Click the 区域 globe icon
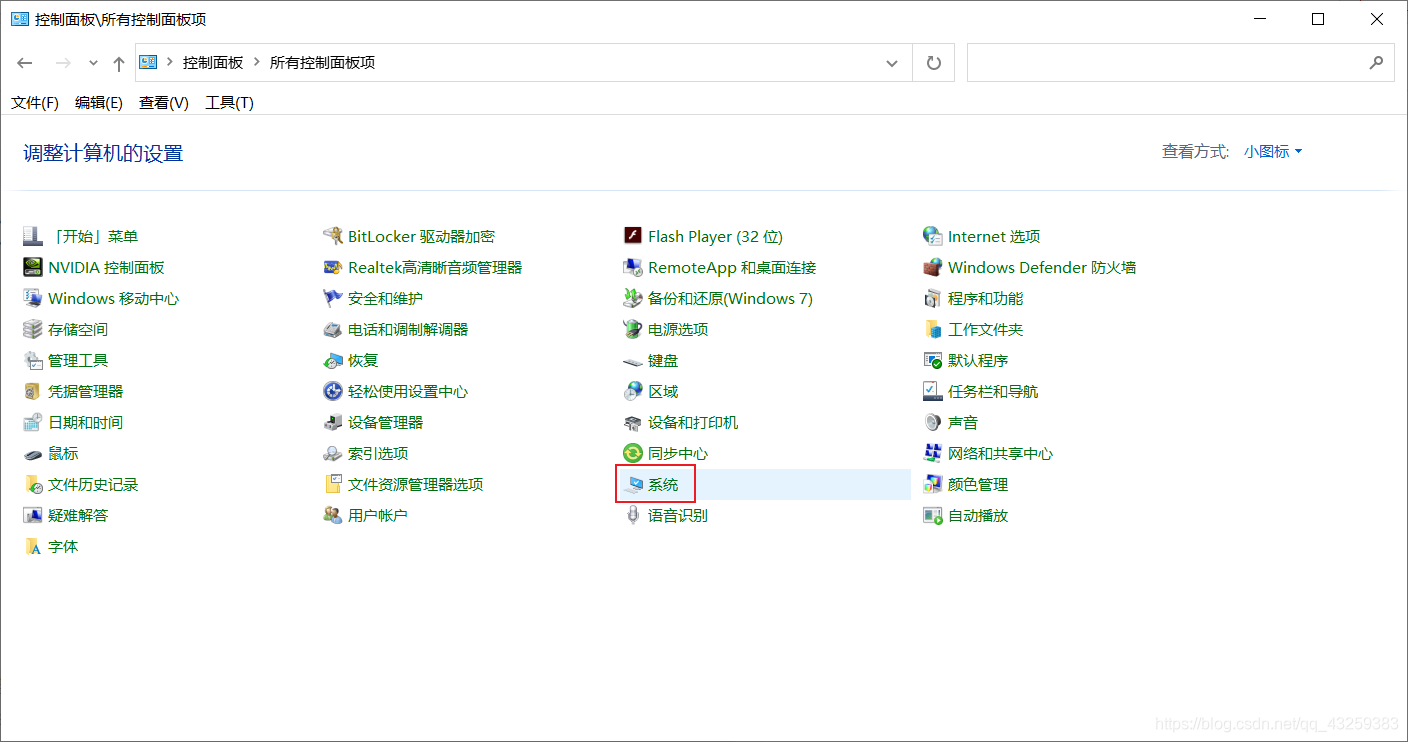Viewport: 1408px width, 742px height. pyautogui.click(x=632, y=391)
